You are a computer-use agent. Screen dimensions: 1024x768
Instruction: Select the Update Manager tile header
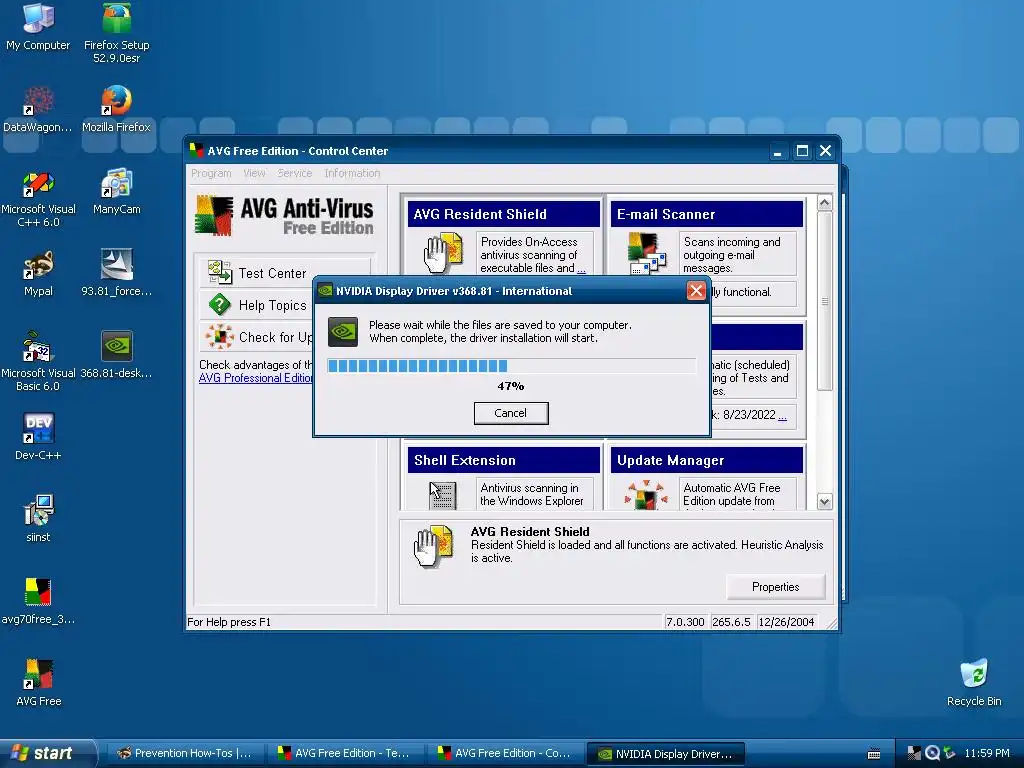tap(707, 460)
